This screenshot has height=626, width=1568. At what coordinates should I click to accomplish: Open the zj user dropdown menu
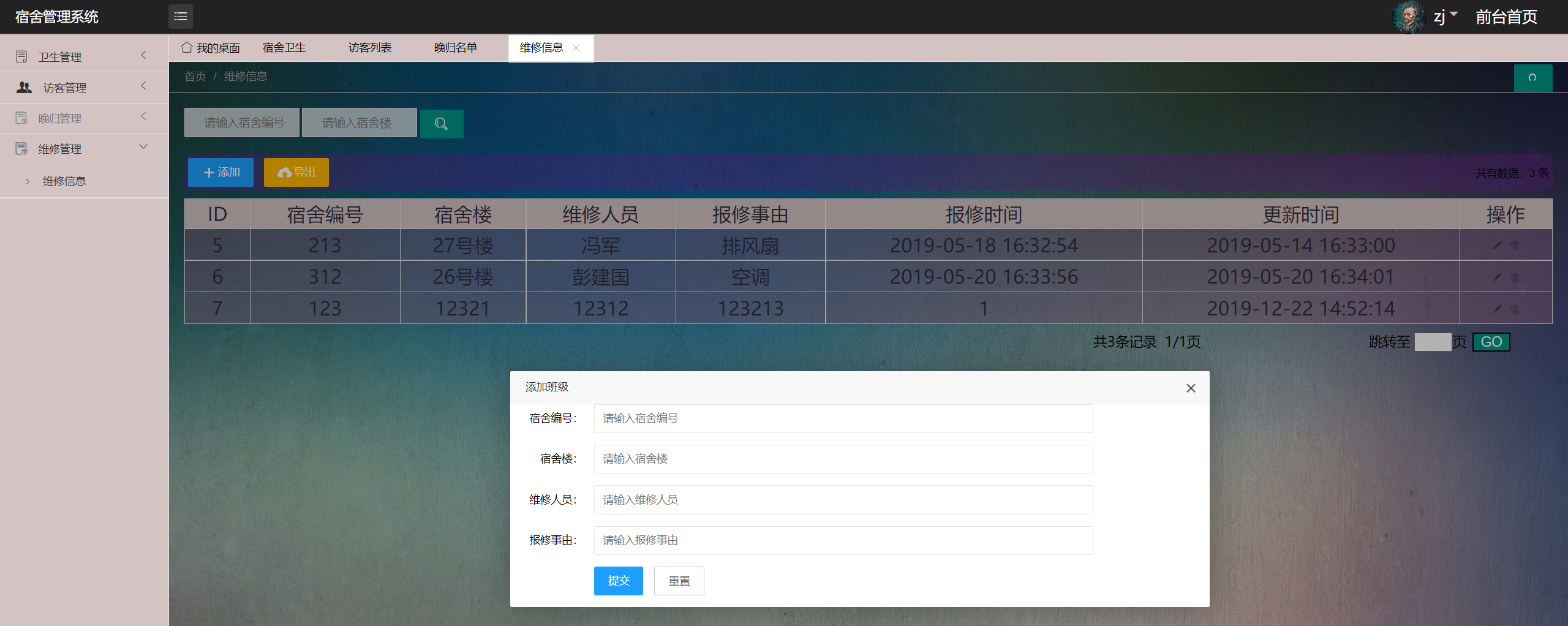point(1444,16)
